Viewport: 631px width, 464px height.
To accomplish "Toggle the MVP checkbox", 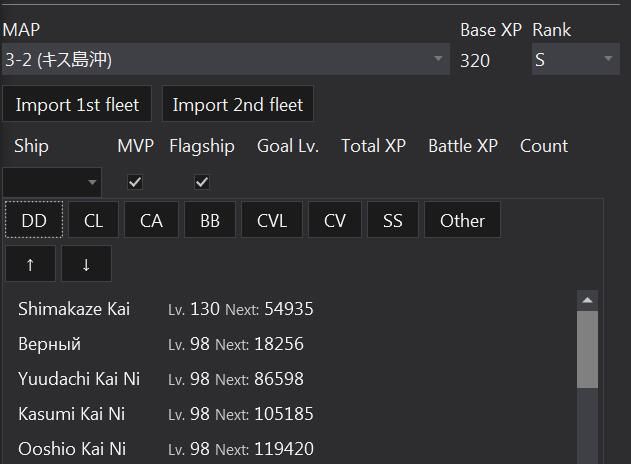I will pyautogui.click(x=135, y=182).
